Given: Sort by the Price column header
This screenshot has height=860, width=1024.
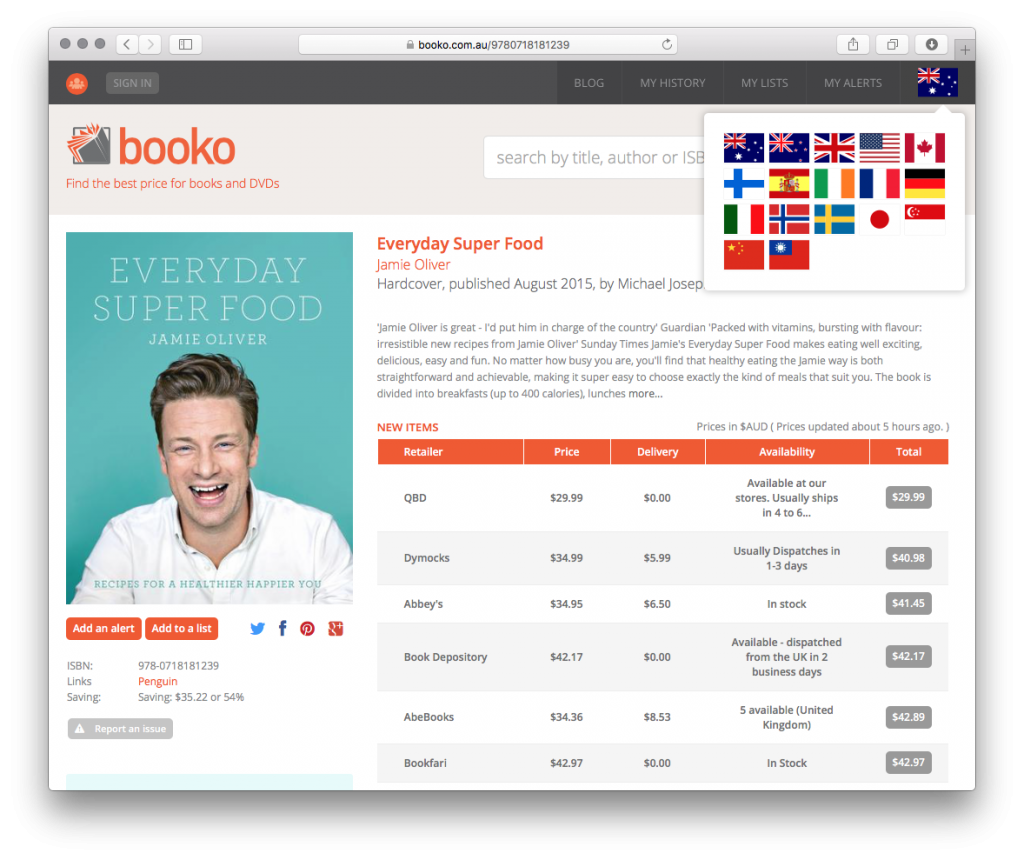Looking at the screenshot, I should 567,452.
